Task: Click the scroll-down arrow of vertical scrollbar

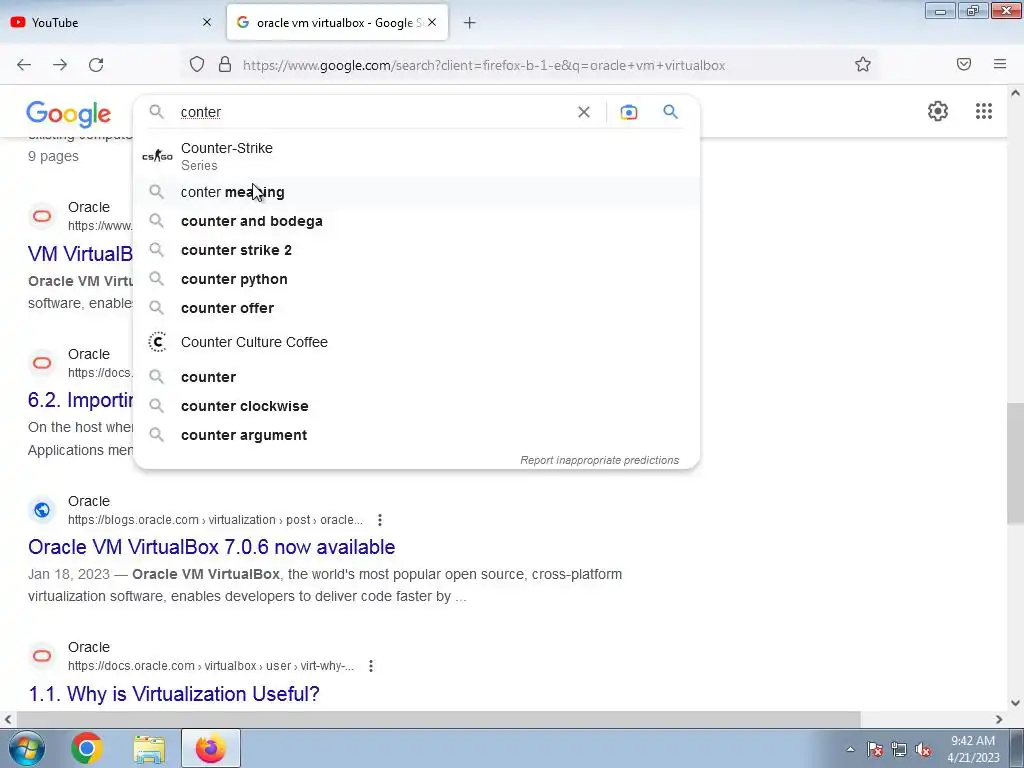Action: [x=1015, y=703]
